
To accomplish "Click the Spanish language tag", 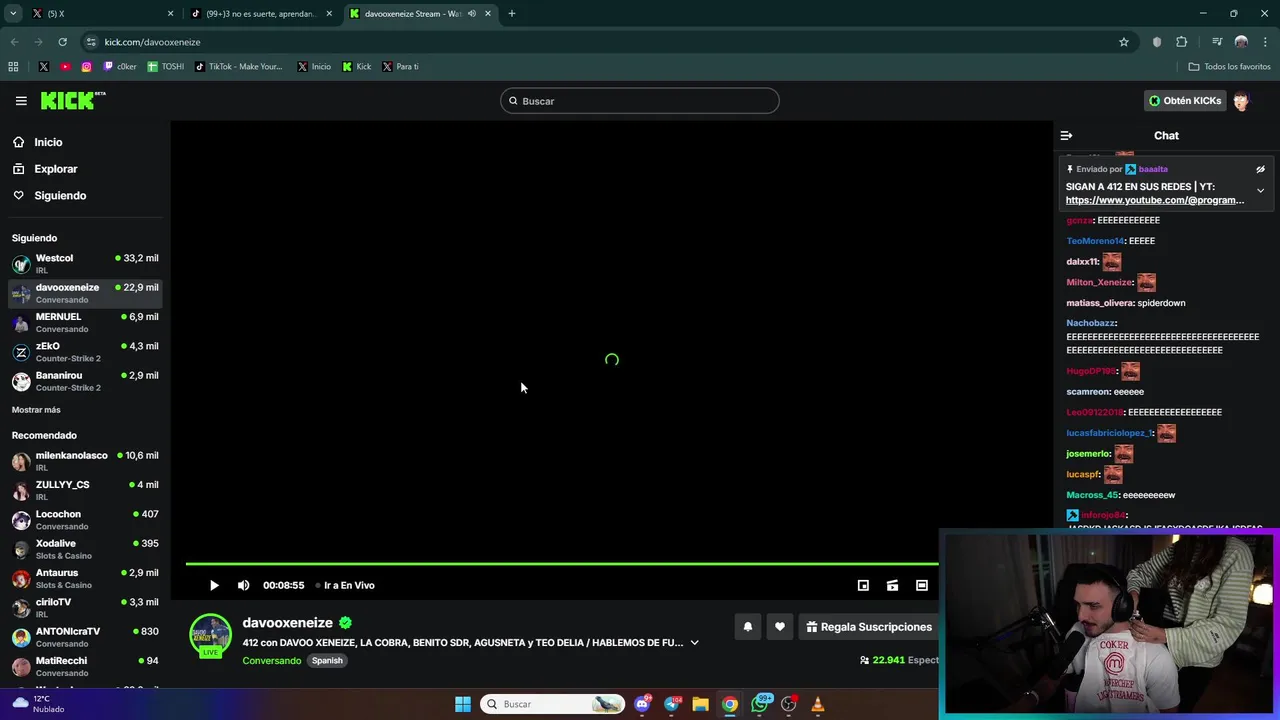I will click(327, 661).
